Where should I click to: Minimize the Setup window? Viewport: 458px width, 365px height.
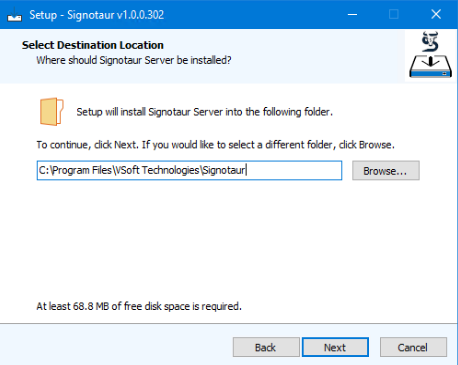coord(352,14)
